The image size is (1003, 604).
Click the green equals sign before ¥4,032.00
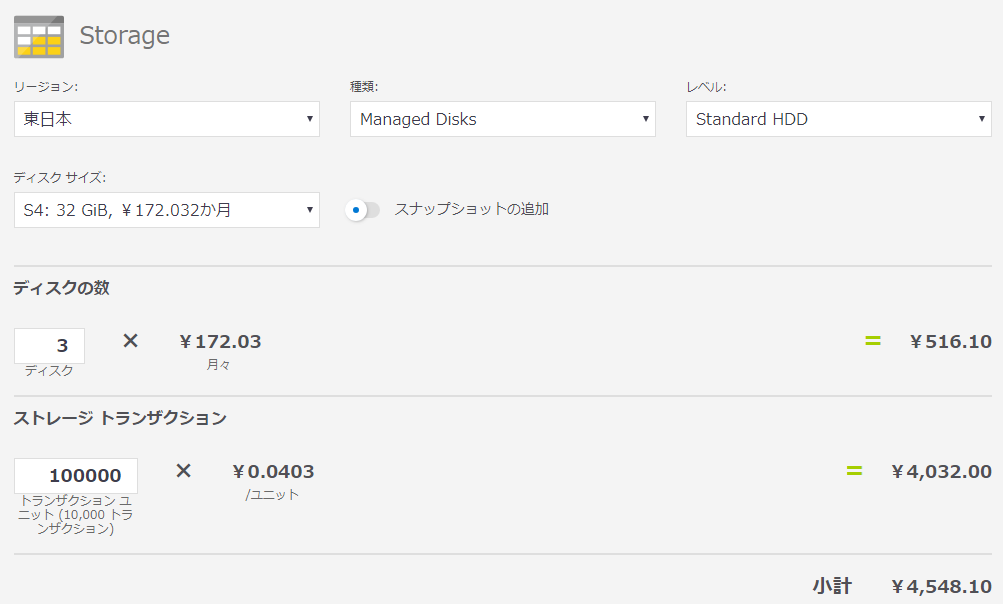tap(854, 470)
